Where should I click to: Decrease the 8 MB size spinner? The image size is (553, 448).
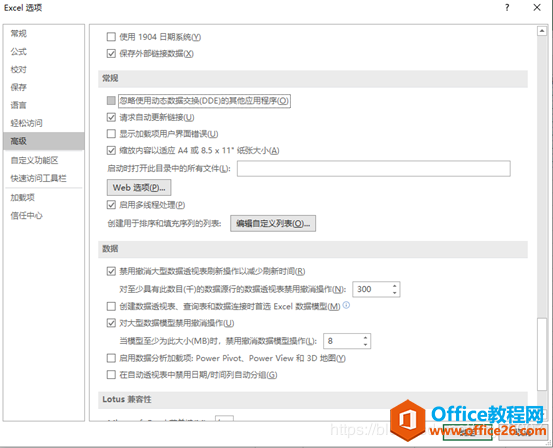tap(366, 345)
